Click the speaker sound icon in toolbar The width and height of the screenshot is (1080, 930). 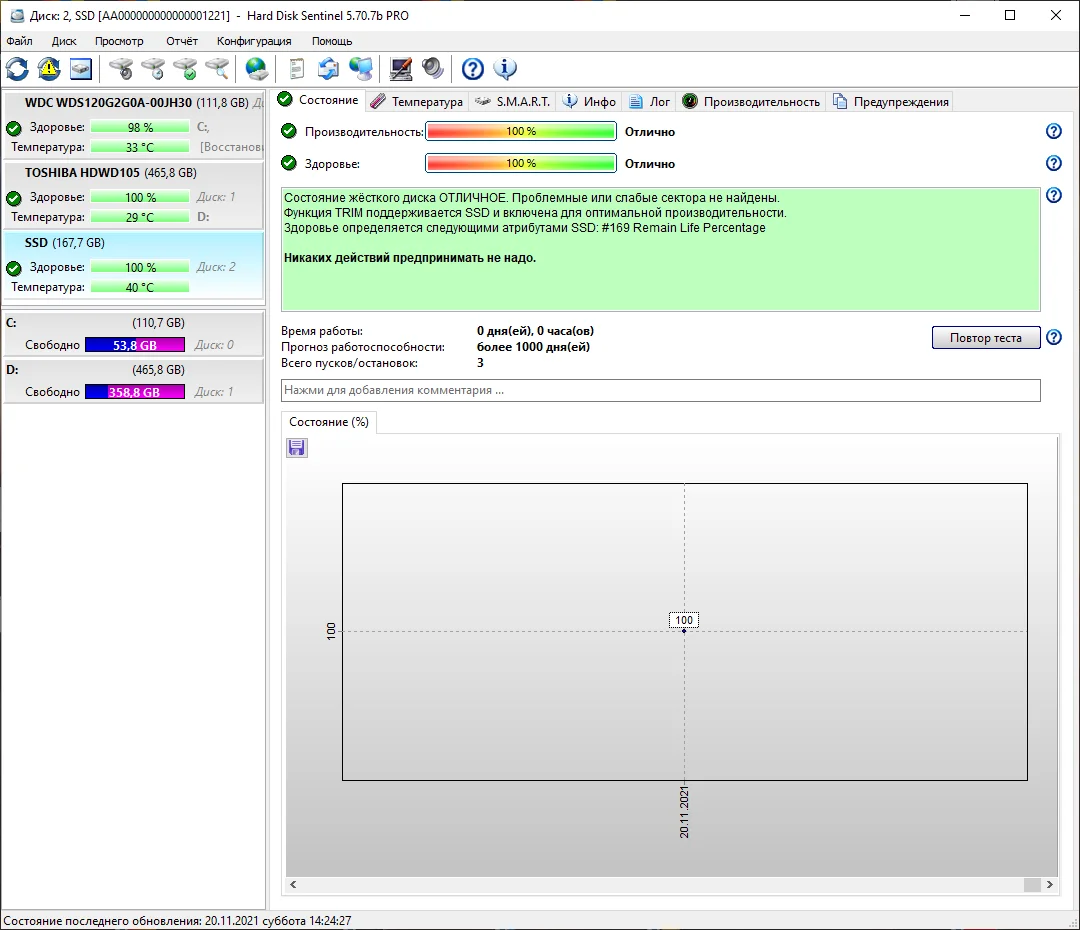[433, 69]
